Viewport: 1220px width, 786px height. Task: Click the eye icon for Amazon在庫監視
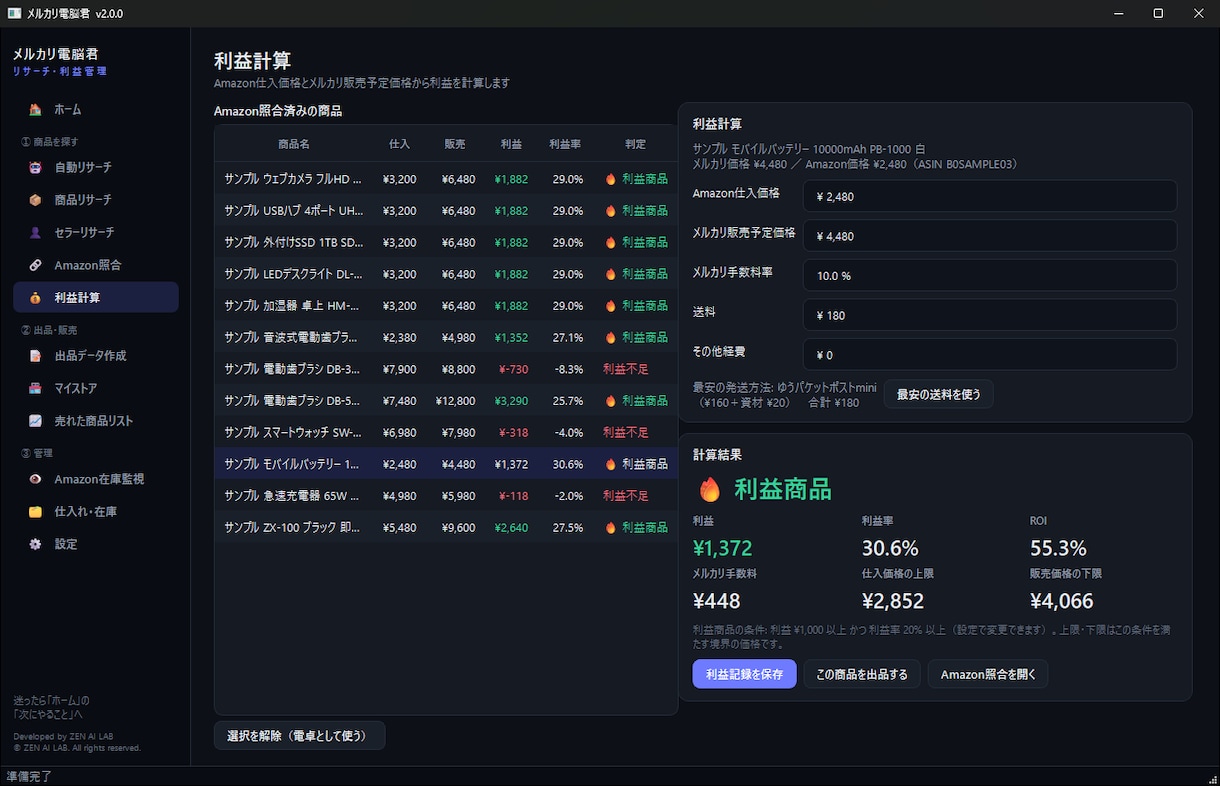[x=35, y=479]
